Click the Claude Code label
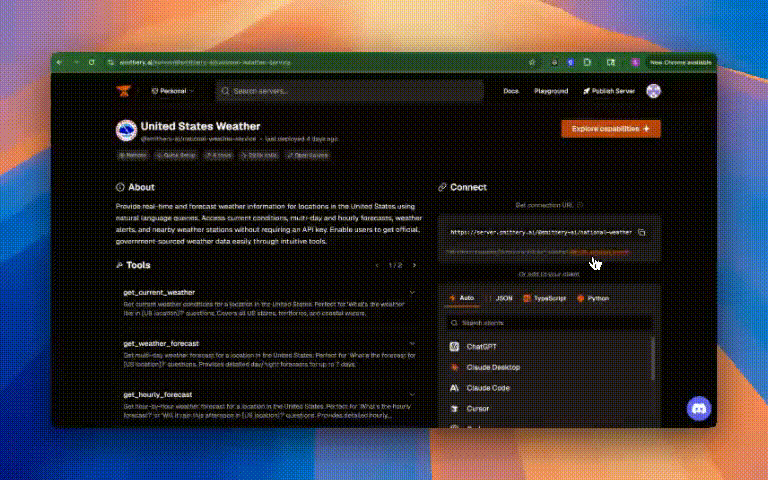The height and width of the screenshot is (480, 768). [x=488, y=388]
